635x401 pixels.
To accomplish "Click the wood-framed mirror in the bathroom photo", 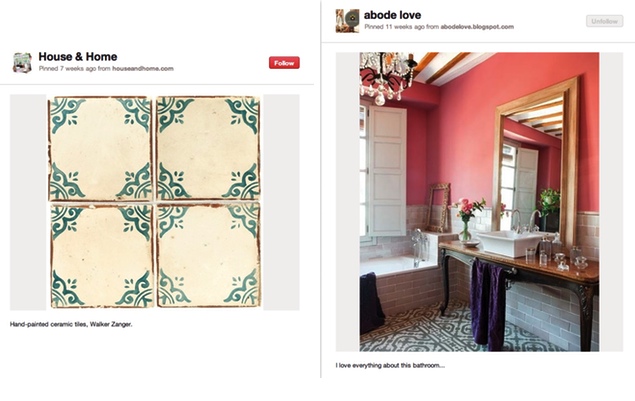I will (x=536, y=162).
